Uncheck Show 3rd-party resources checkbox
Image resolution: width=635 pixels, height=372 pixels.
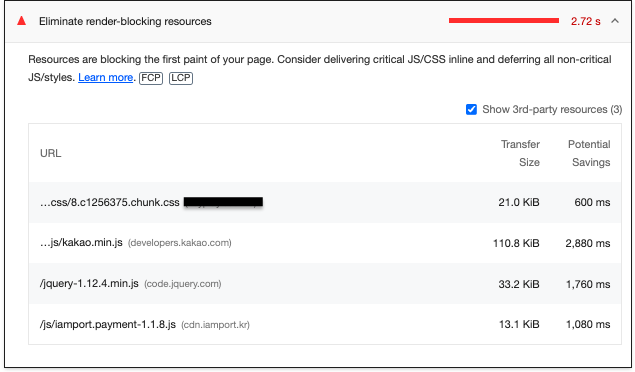click(471, 109)
